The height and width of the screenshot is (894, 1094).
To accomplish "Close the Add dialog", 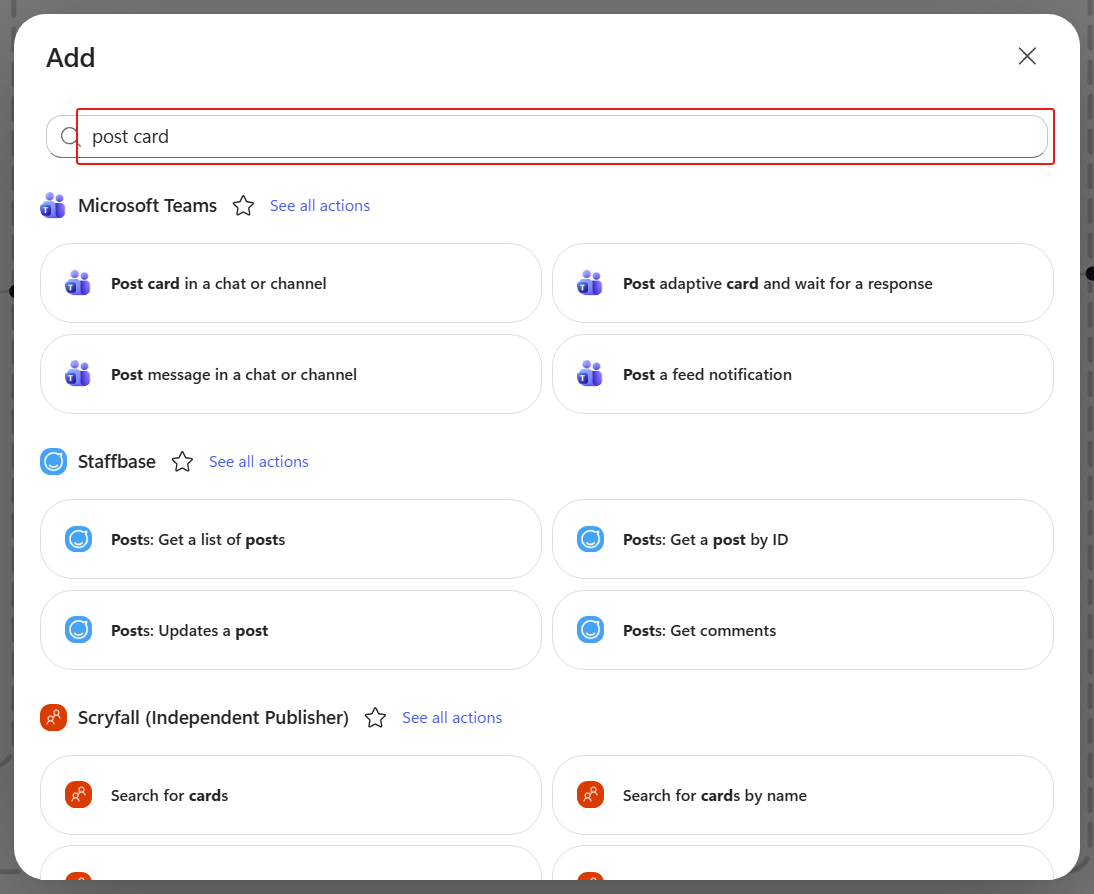I will click(x=1027, y=57).
